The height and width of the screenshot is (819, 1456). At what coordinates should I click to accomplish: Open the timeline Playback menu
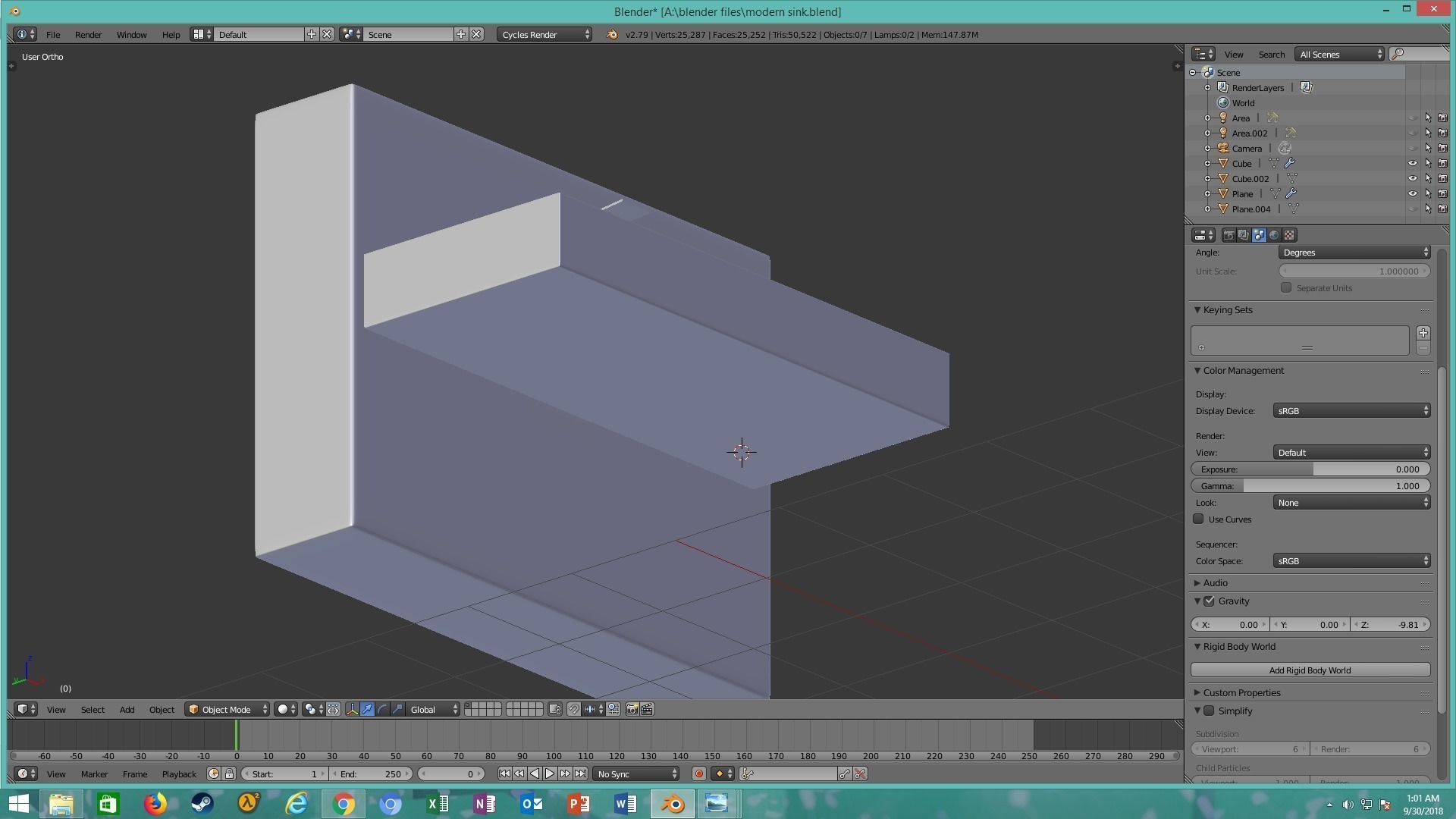click(x=179, y=773)
